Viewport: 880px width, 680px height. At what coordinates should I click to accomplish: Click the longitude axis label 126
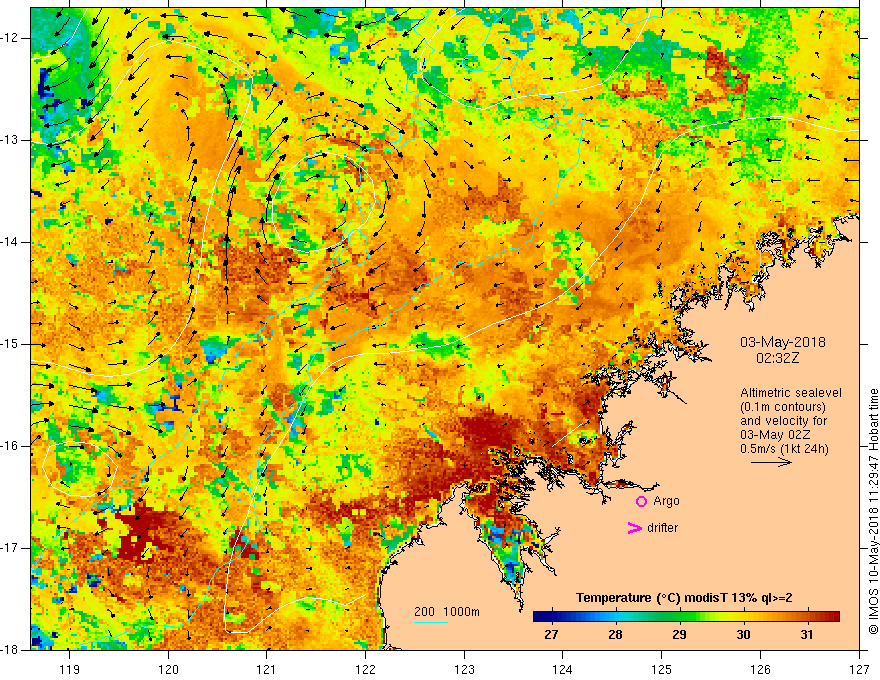tap(760, 669)
